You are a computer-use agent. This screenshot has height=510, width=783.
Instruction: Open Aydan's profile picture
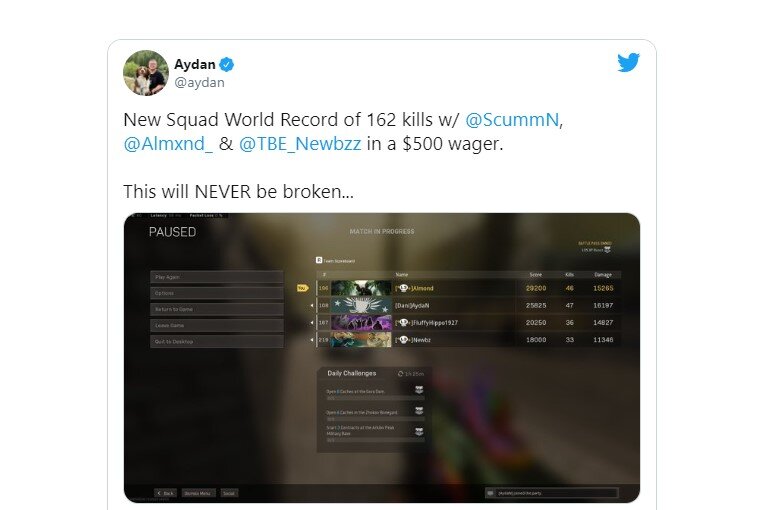(146, 73)
